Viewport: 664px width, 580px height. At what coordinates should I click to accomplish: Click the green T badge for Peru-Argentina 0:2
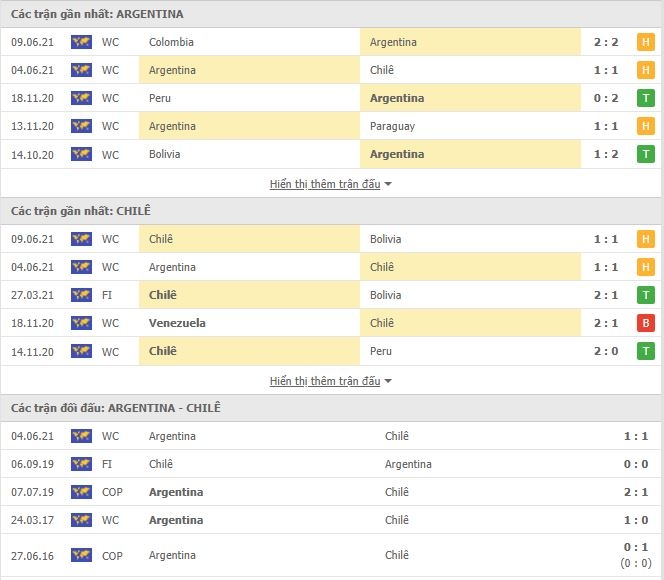pos(645,98)
